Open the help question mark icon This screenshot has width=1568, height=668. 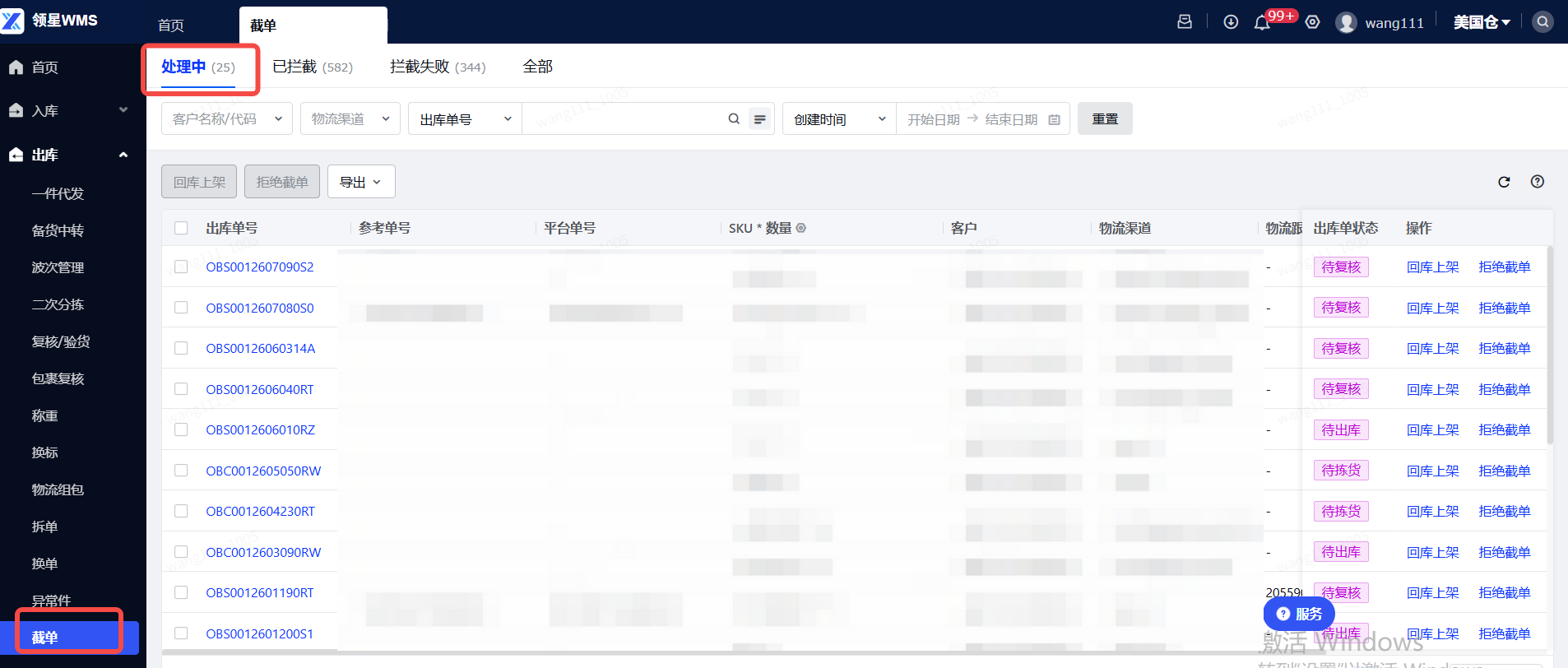click(1538, 182)
